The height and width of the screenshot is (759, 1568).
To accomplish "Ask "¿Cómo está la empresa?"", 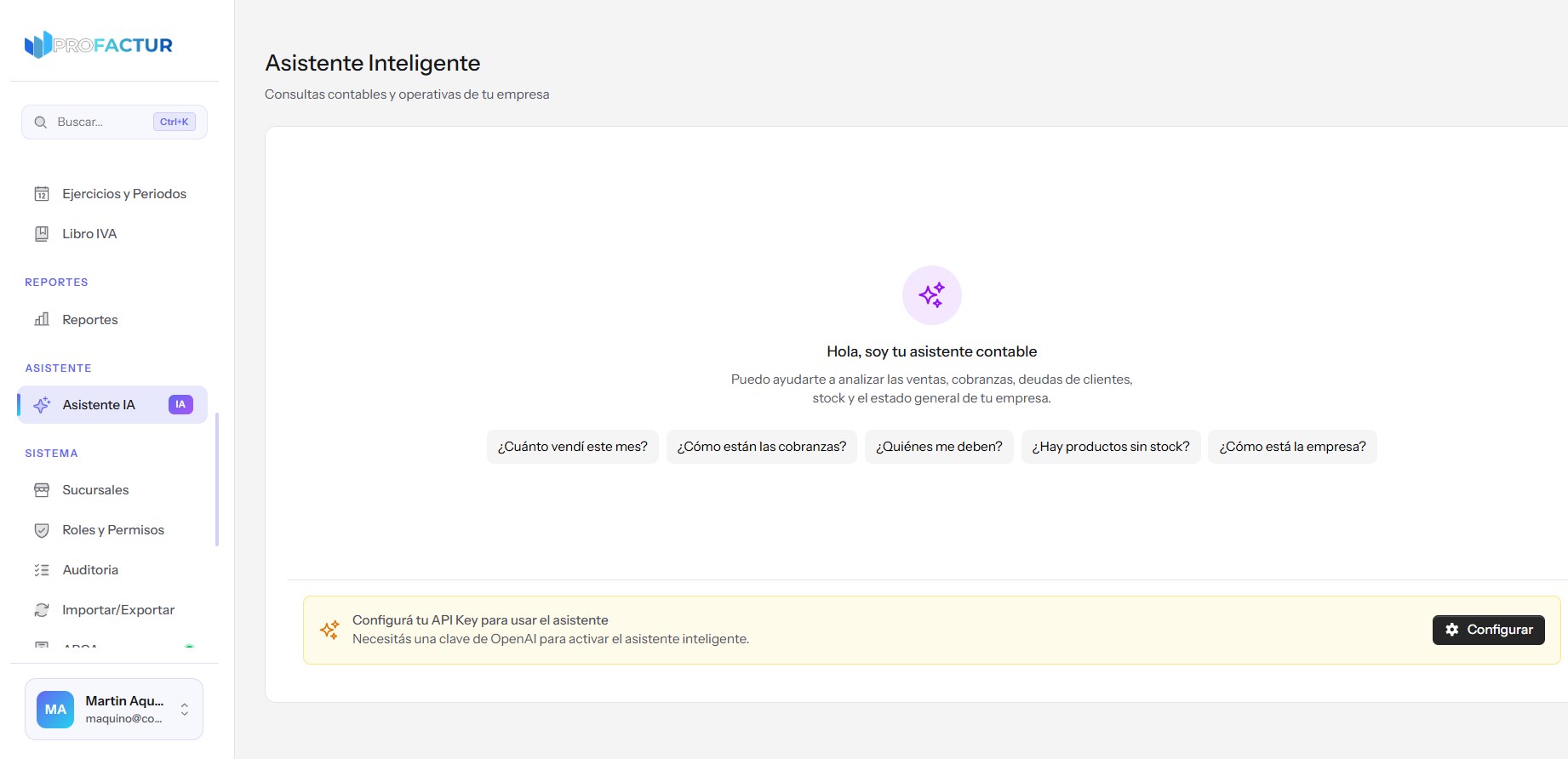I will click(1292, 447).
